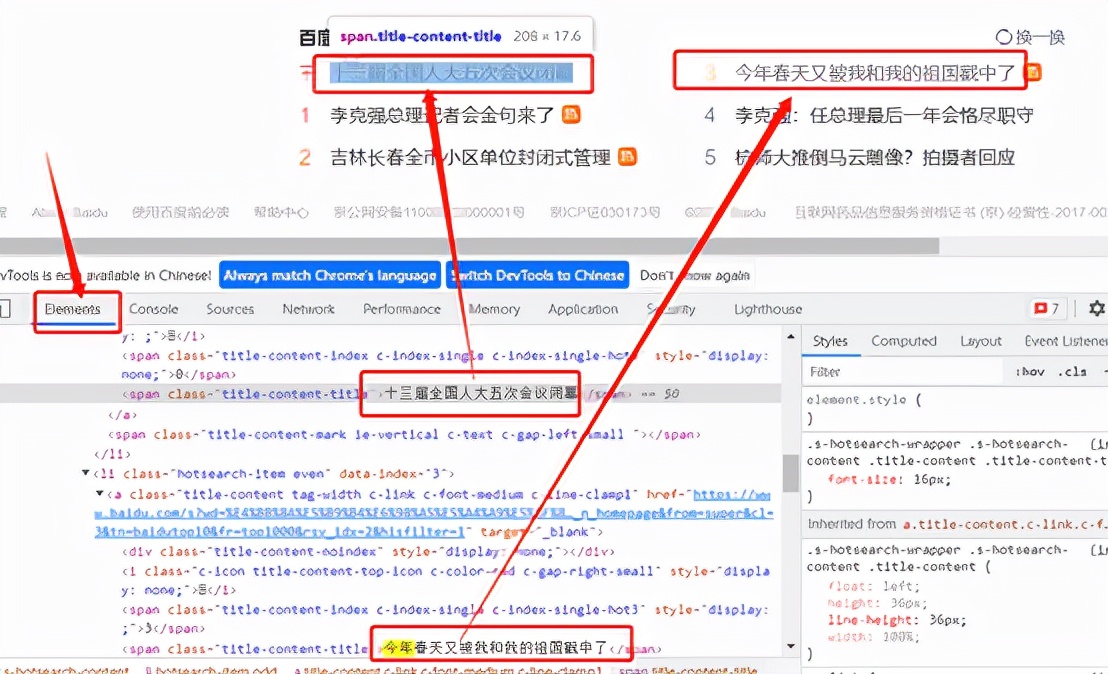Click inherited-from selector a.title-content.c-link
The height and width of the screenshot is (674, 1108).
point(1006,524)
